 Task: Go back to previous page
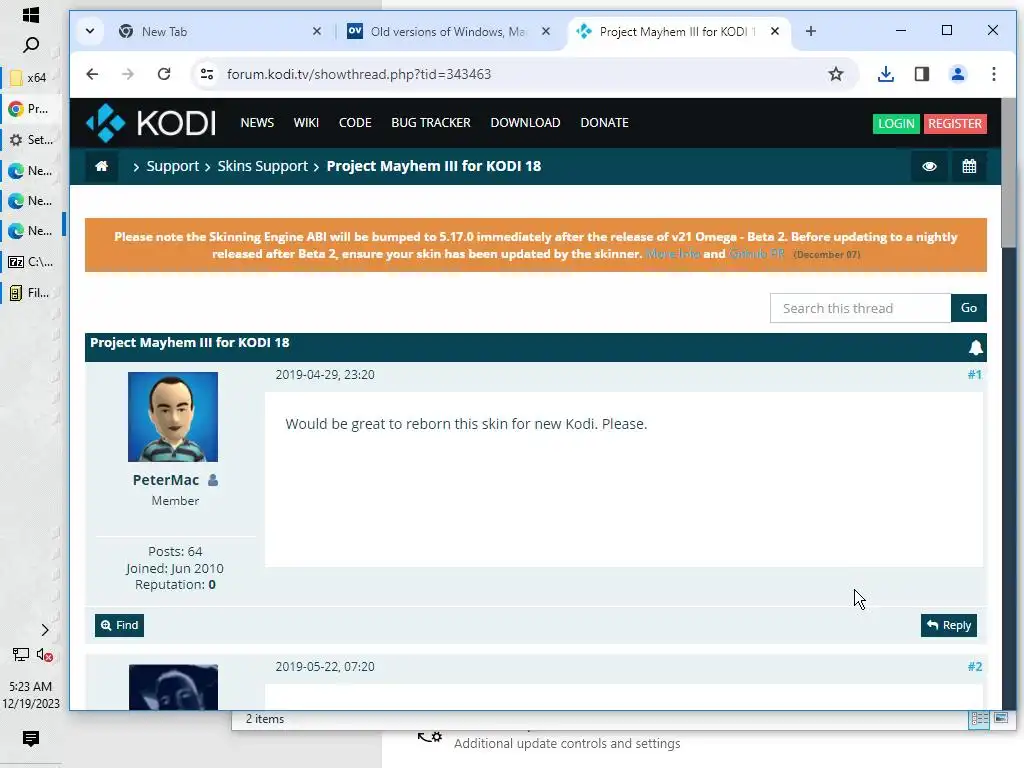(92, 74)
